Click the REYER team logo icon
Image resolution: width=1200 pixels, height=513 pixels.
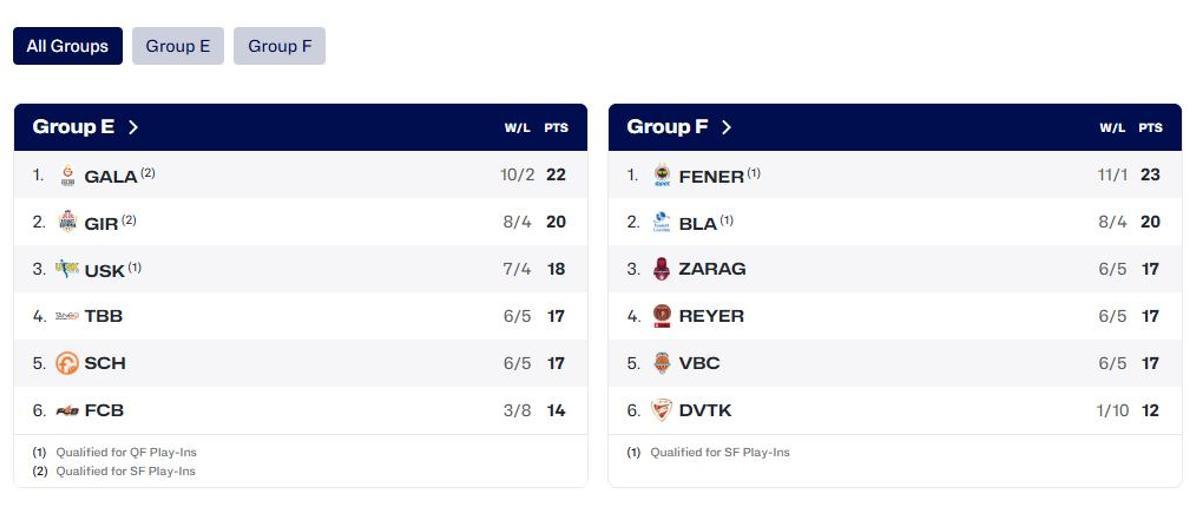coord(662,316)
